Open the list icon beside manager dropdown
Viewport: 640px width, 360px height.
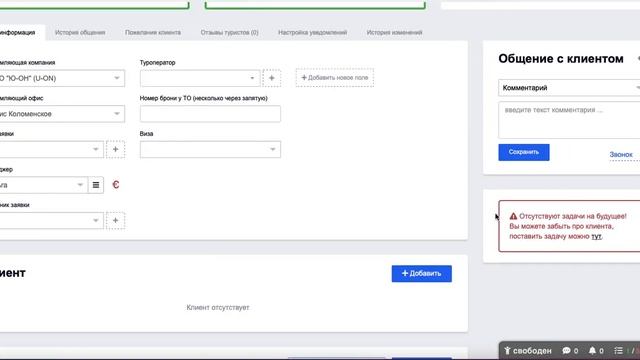tap(96, 185)
